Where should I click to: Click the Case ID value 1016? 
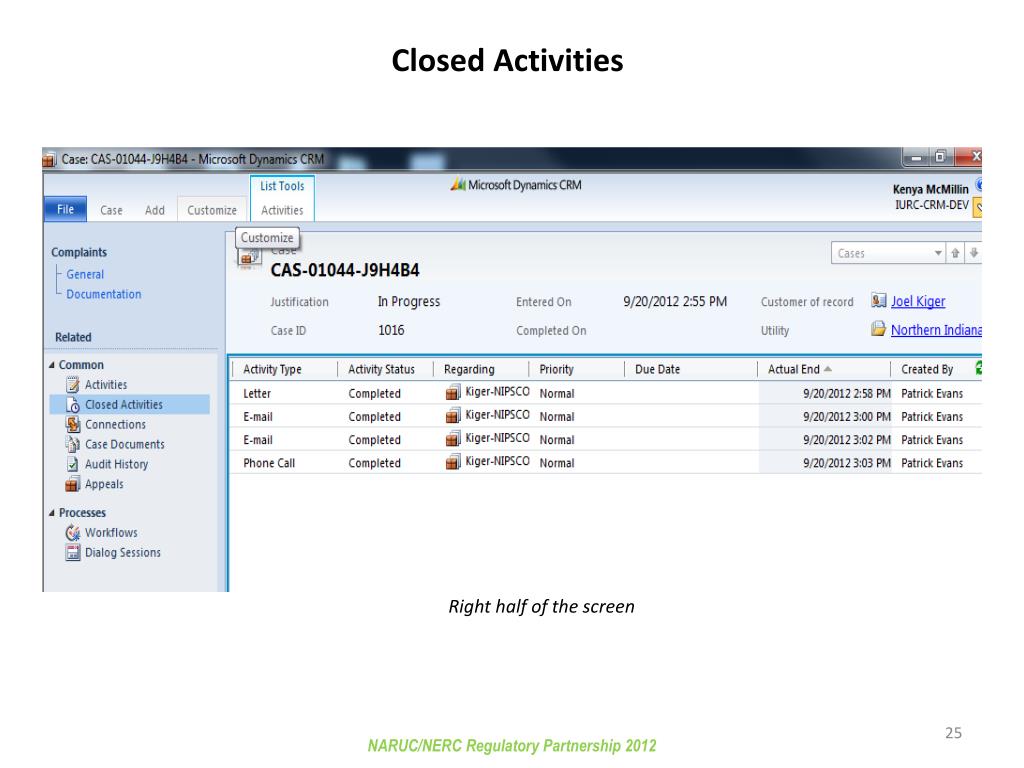click(391, 330)
